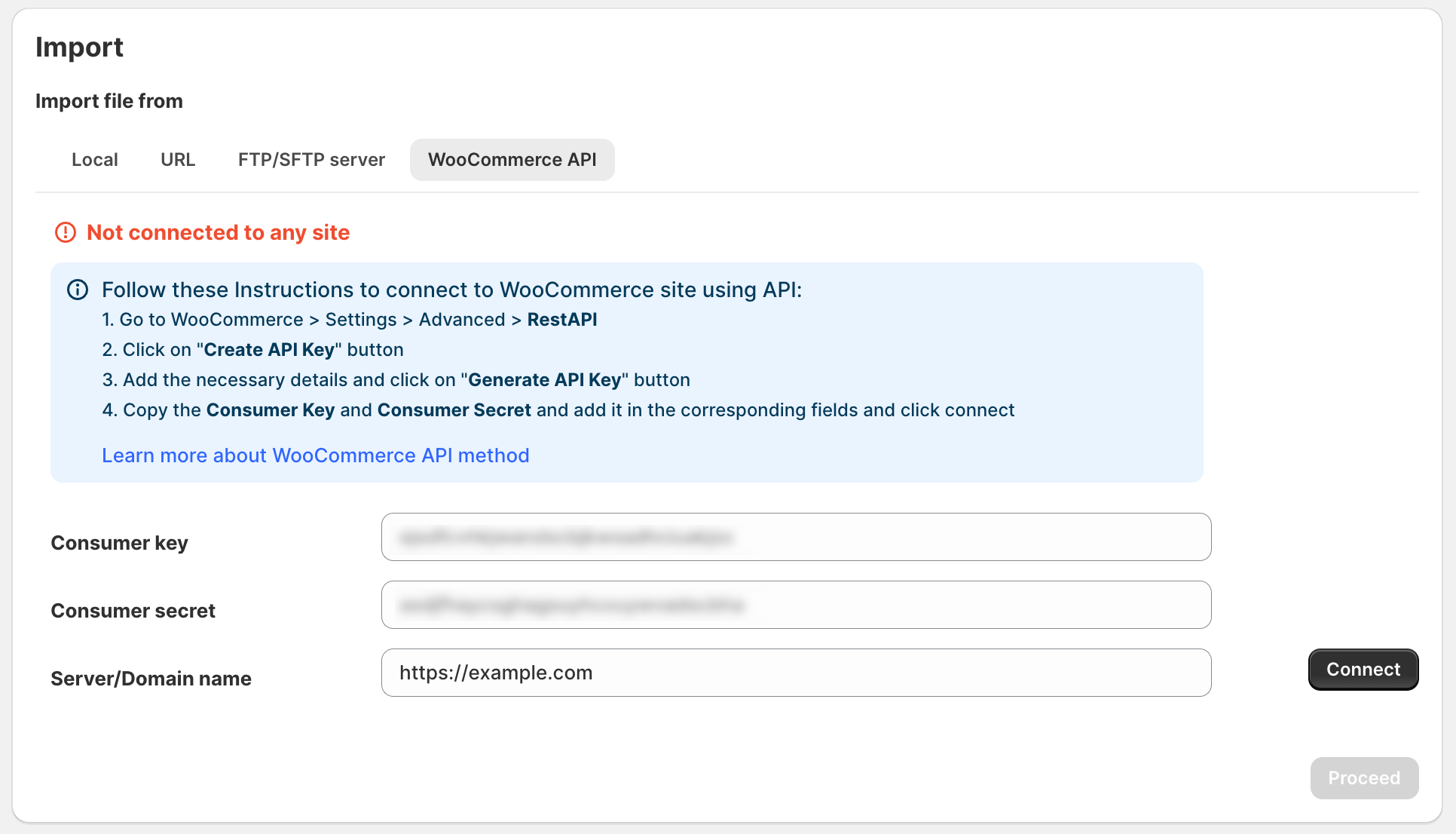The image size is (1456, 834).
Task: Click the Proceed button
Action: coord(1364,778)
